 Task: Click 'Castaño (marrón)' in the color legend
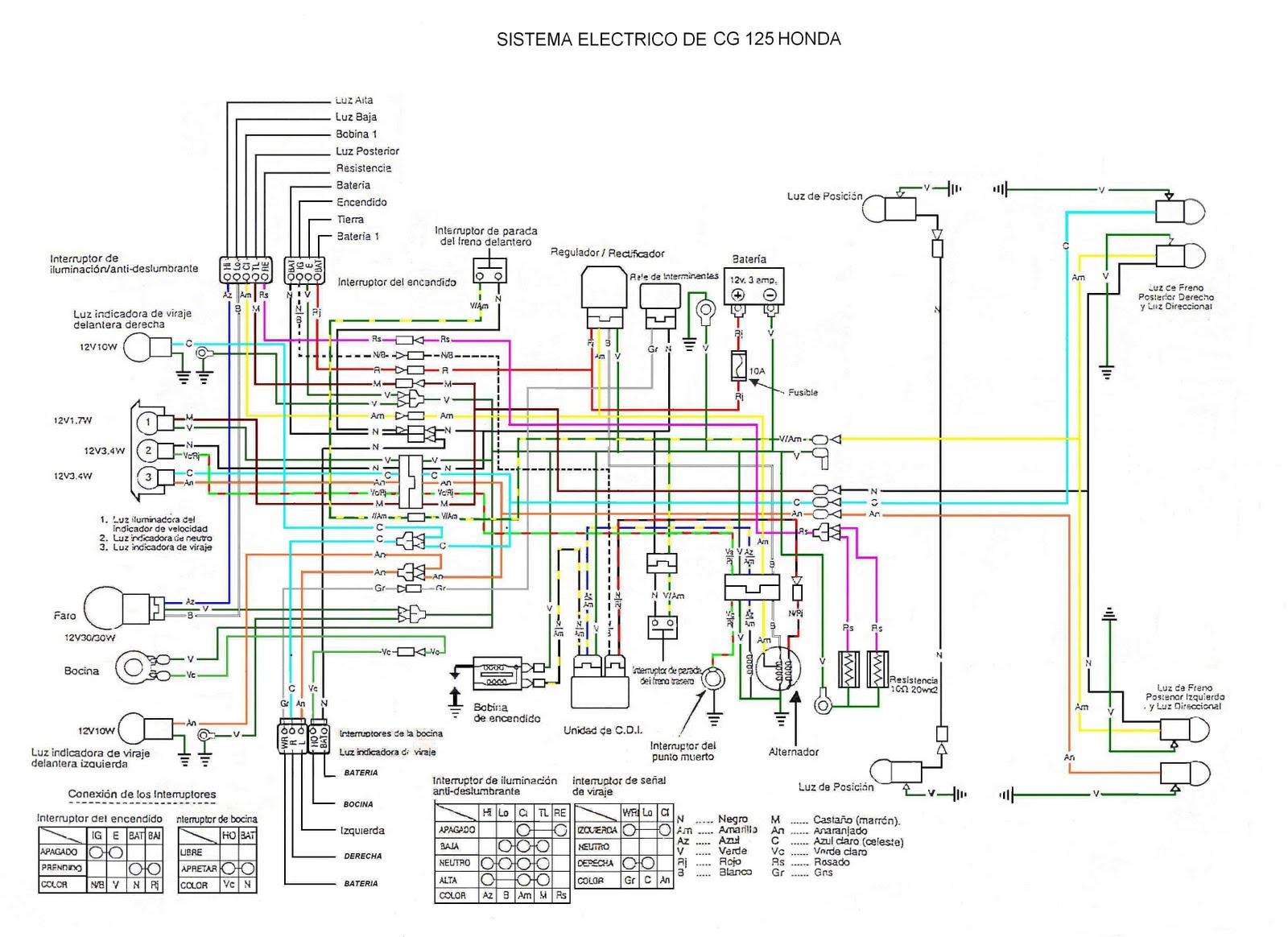(x=857, y=820)
